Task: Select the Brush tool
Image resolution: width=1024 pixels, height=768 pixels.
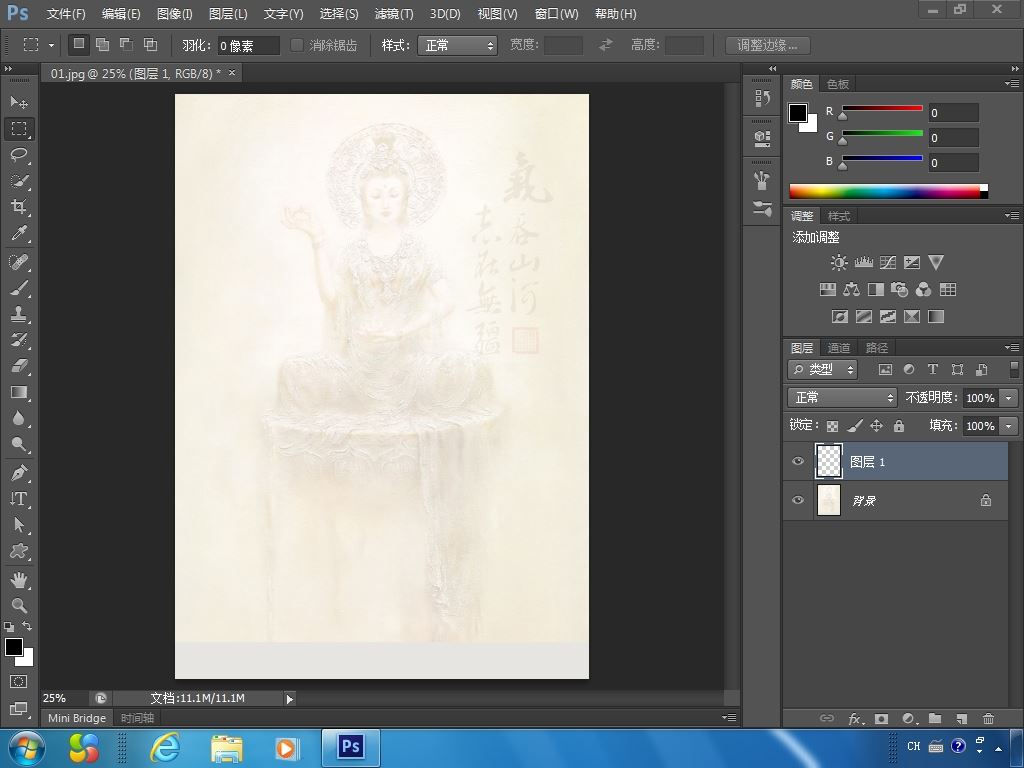Action: click(x=19, y=288)
